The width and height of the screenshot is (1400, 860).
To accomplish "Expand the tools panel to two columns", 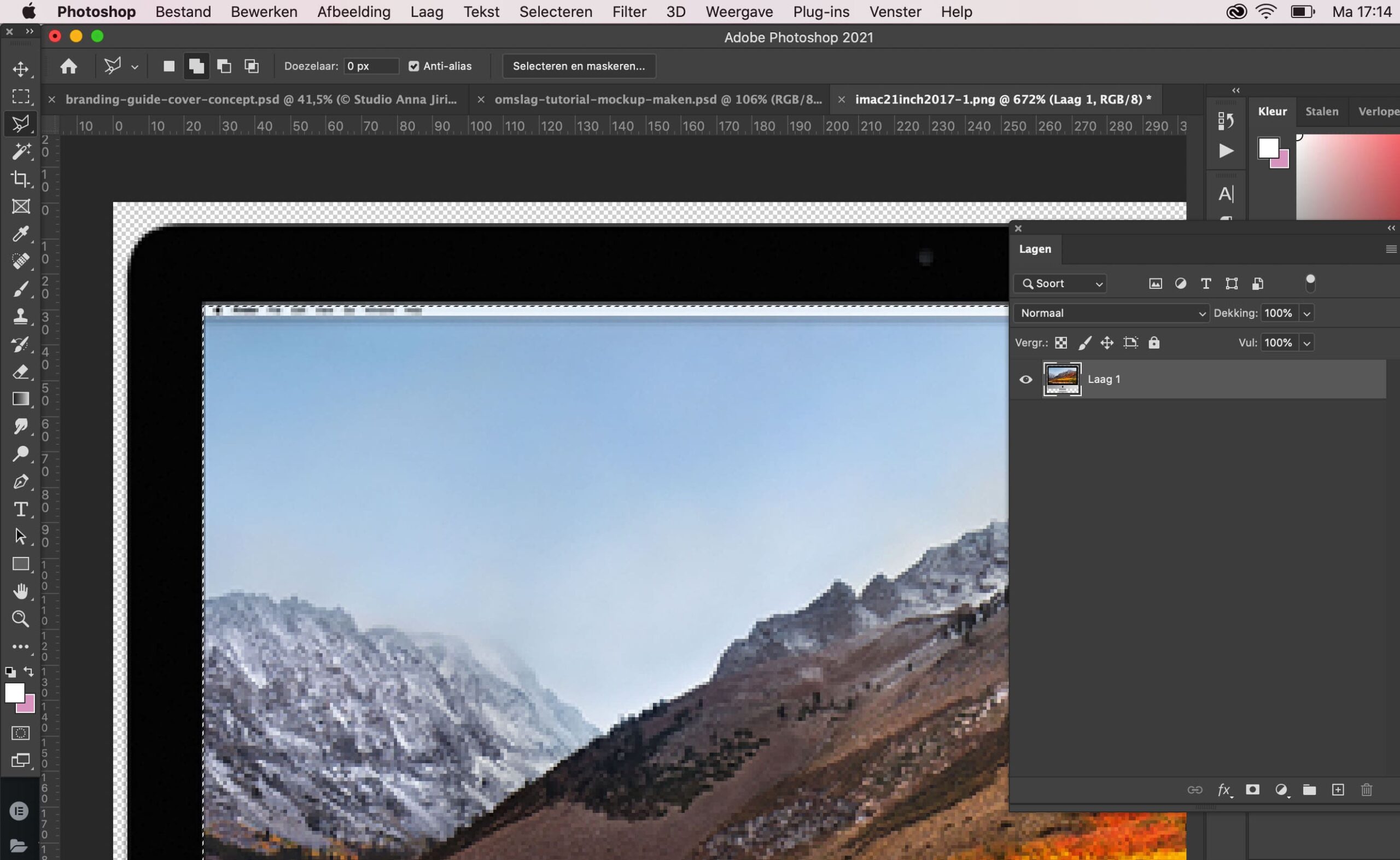I will [30, 31].
